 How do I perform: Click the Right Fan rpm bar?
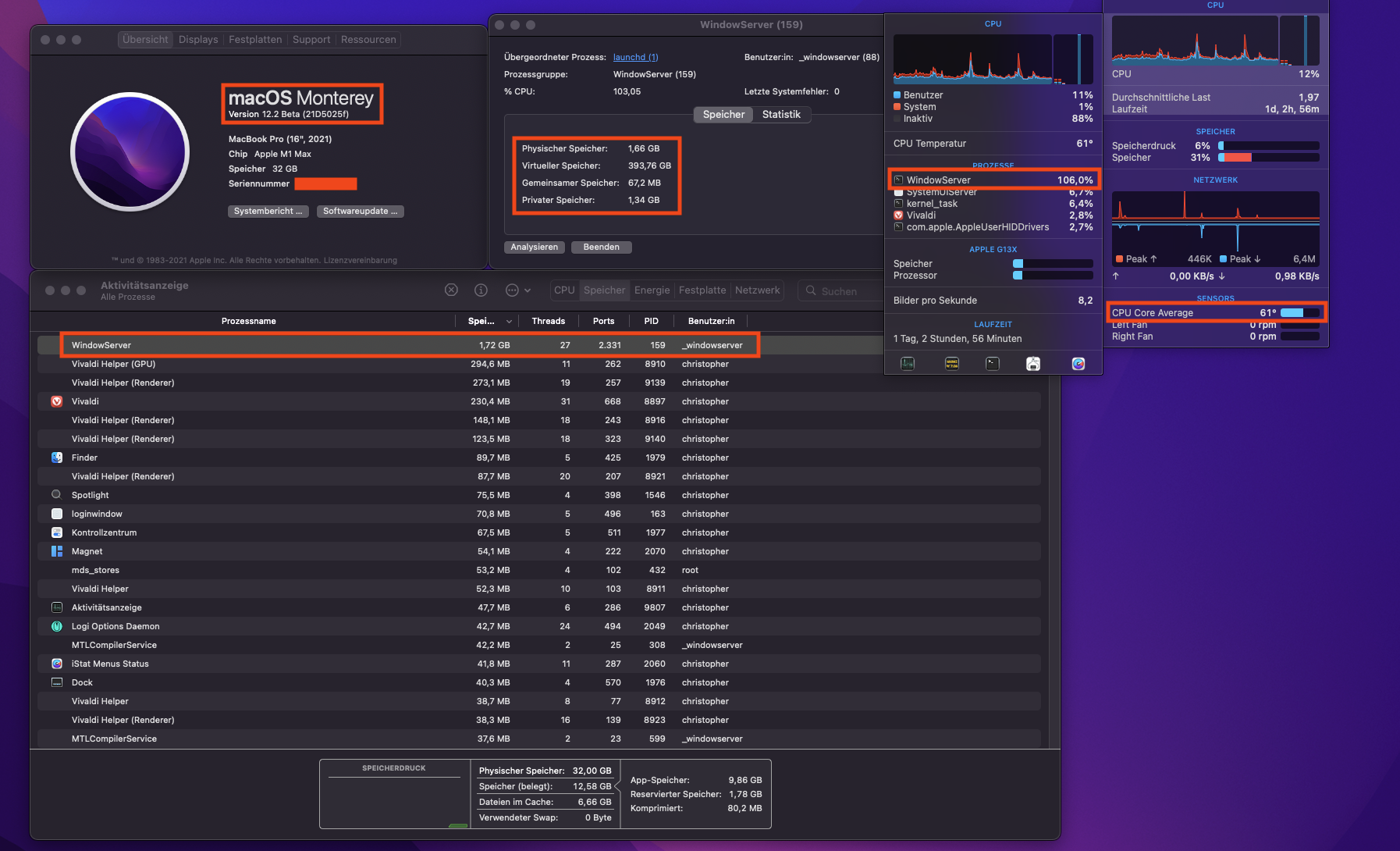pos(1300,336)
